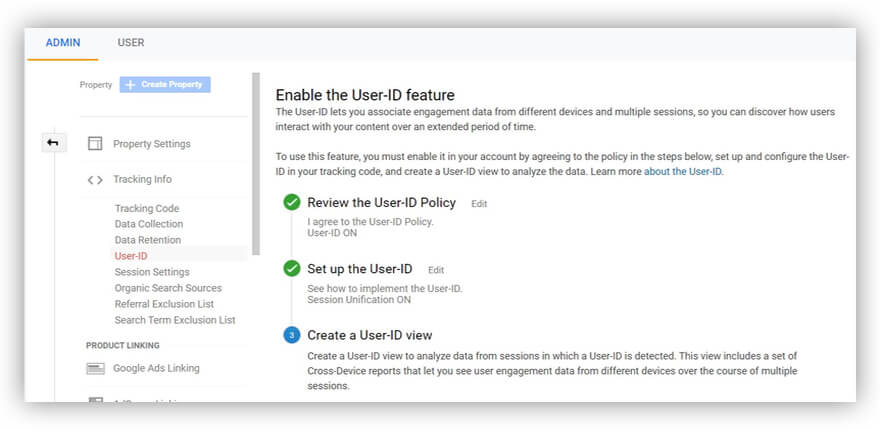Click the back arrow icon
Screen dimensions: 880x430
[x=52, y=143]
